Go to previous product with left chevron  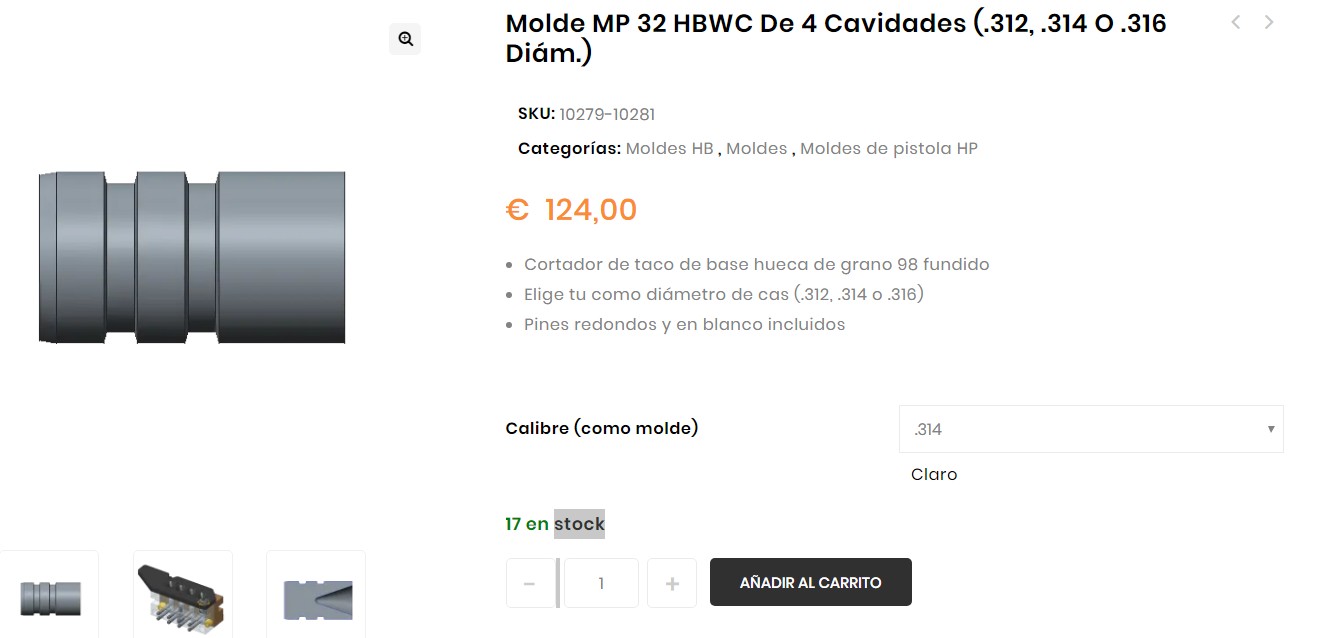click(1236, 22)
